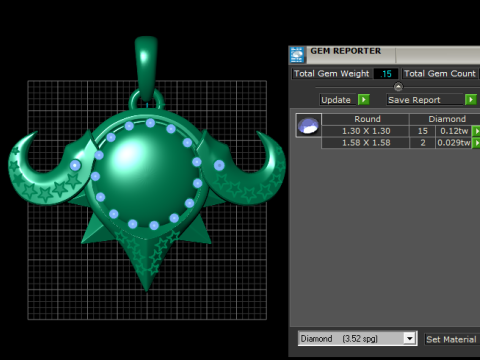480x360 pixels.
Task: Click the round gem thumbnail icon
Action: tap(308, 125)
